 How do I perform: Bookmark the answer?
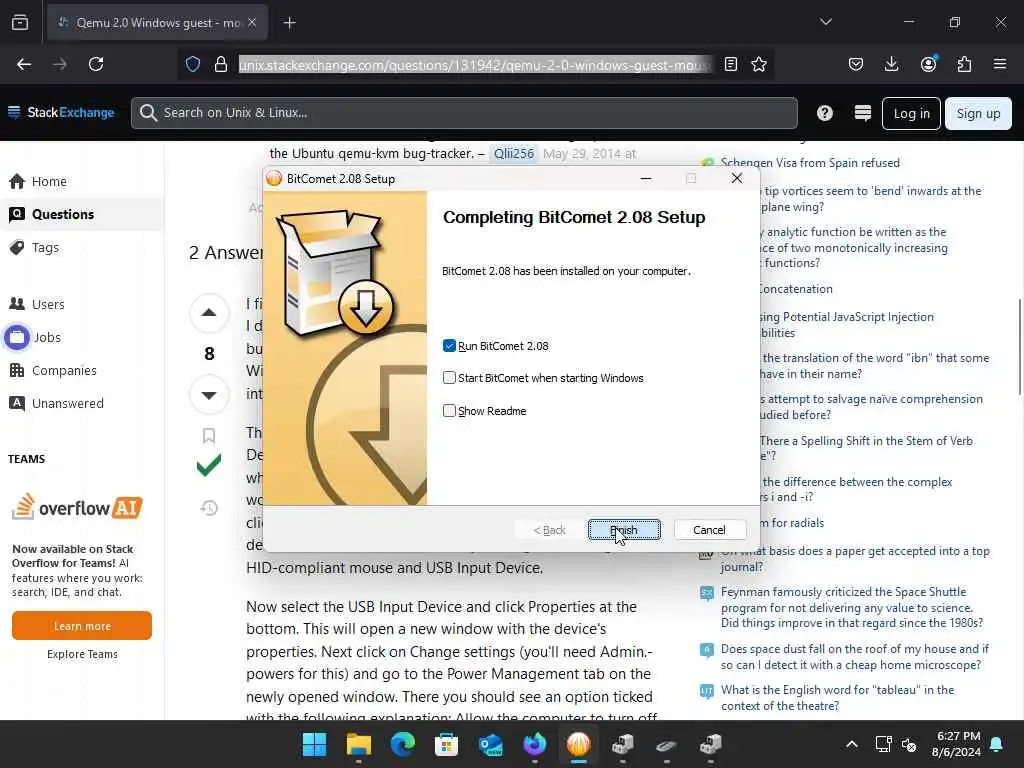point(209,436)
